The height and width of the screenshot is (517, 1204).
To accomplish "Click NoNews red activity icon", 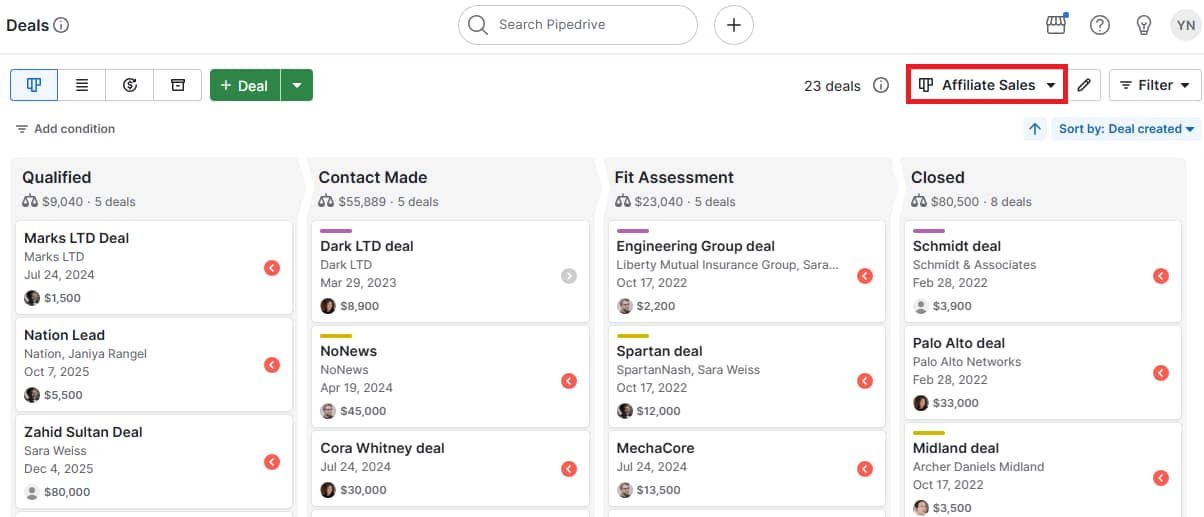I will [x=569, y=380].
